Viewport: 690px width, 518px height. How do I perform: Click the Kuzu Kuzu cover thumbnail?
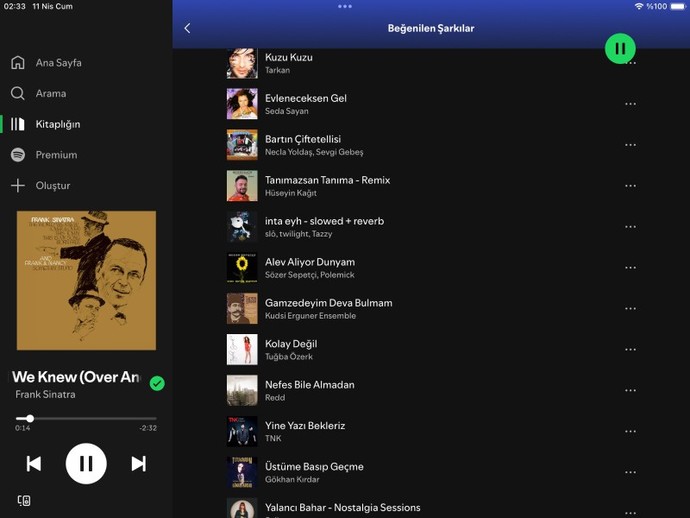tap(242, 63)
